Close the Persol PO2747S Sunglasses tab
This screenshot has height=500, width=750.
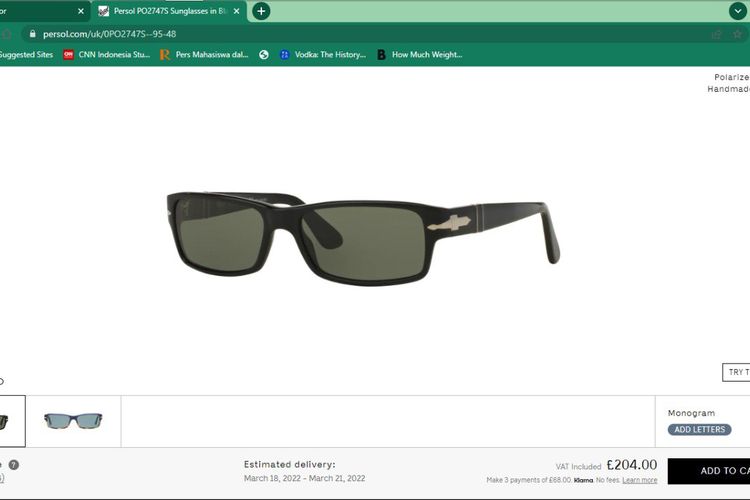pos(237,11)
